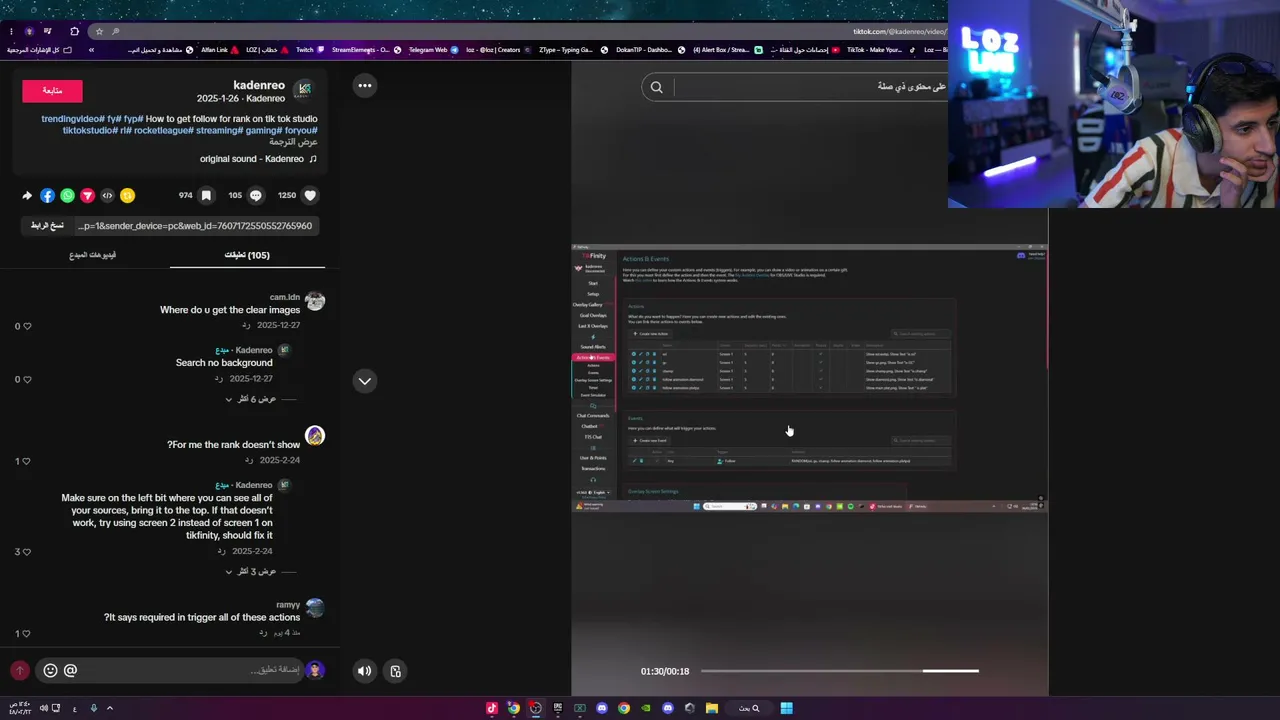Open comments via the speech bubble icon
Image resolution: width=1280 pixels, height=720 pixels.
256,196
